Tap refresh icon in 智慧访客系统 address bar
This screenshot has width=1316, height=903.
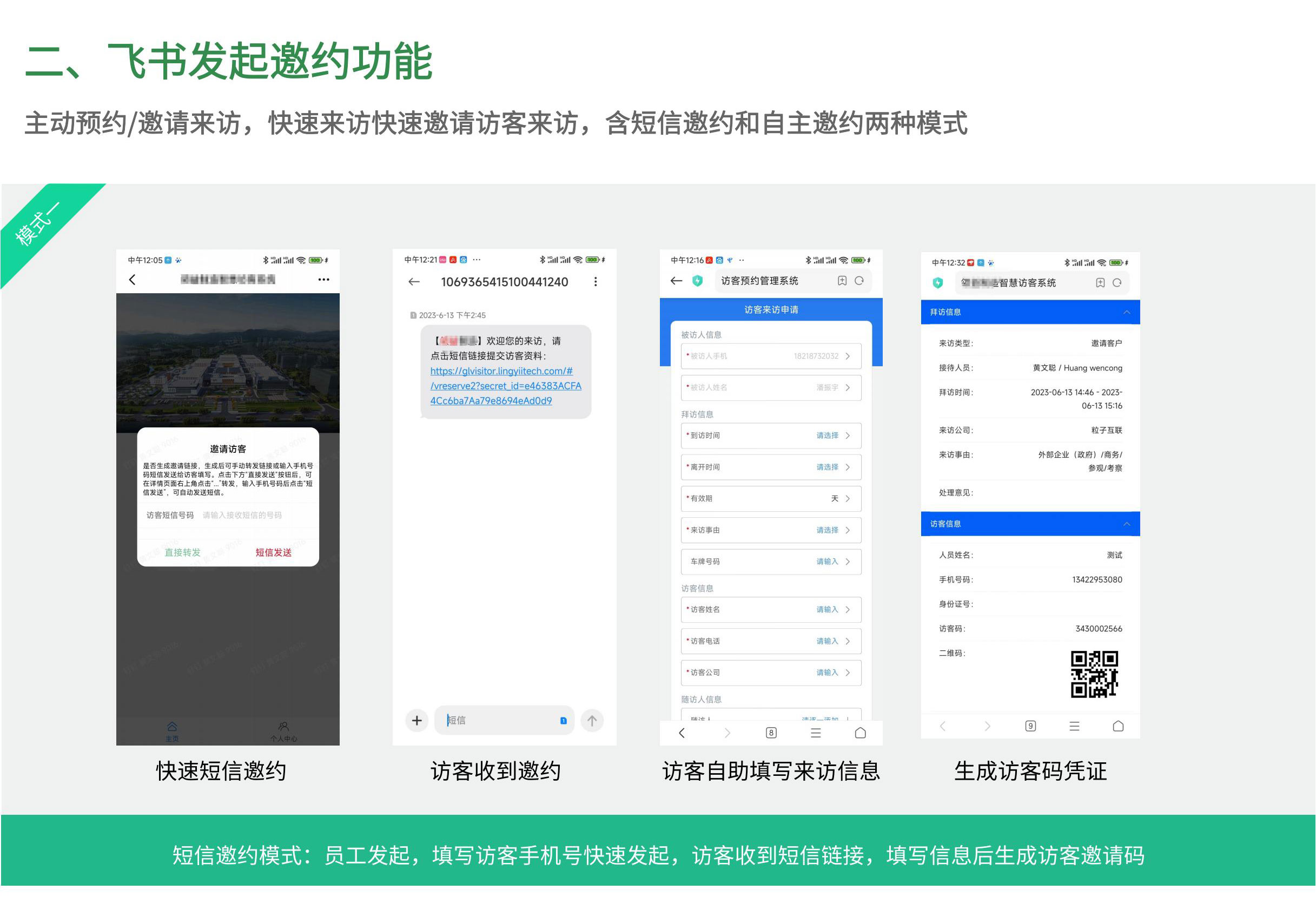[x=1116, y=282]
